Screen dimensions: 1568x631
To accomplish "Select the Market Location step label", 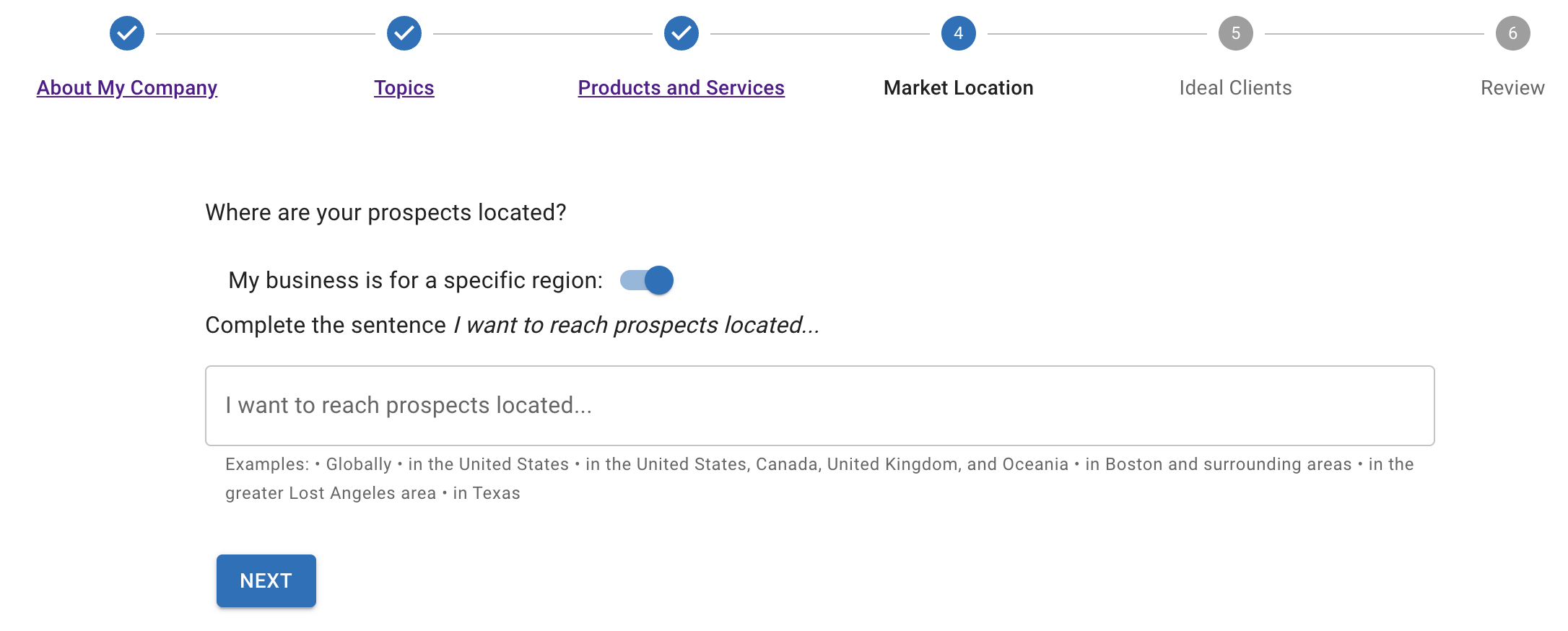I will (x=959, y=88).
